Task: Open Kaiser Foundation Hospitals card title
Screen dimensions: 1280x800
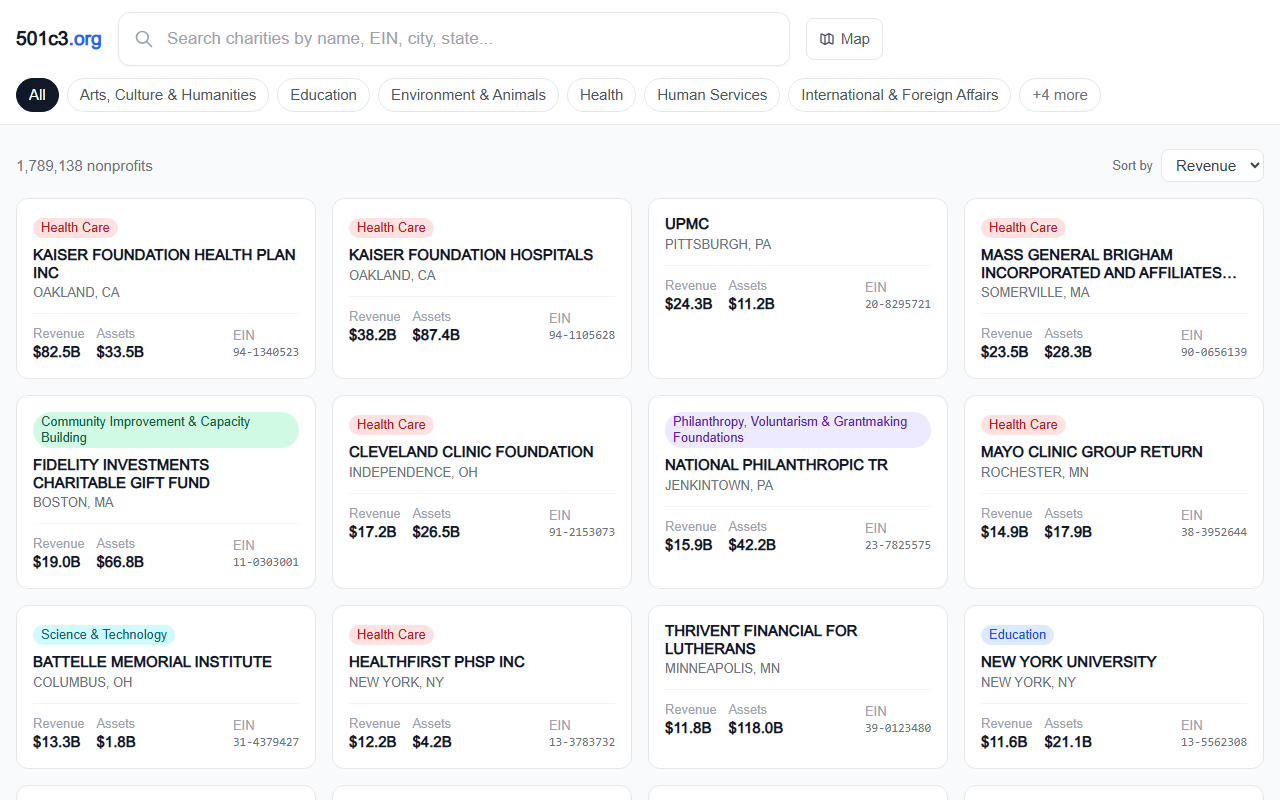Action: point(471,255)
